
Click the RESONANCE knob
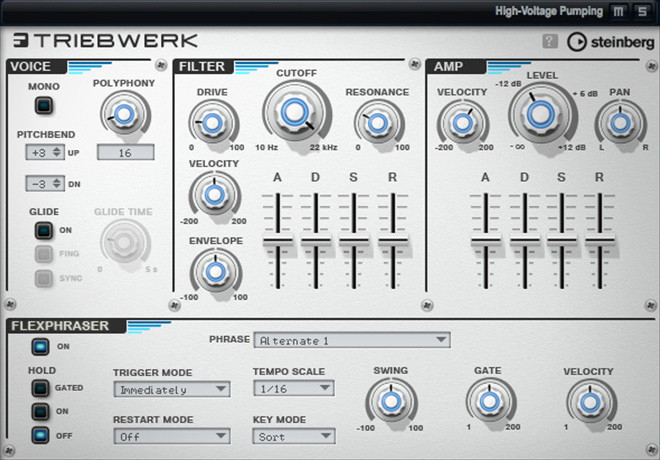pos(378,123)
